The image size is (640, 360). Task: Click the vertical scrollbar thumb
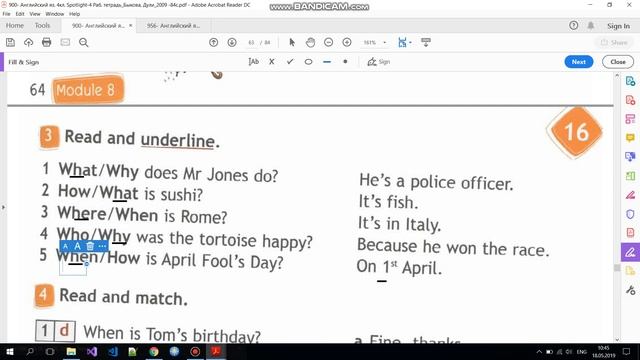tap(617, 268)
